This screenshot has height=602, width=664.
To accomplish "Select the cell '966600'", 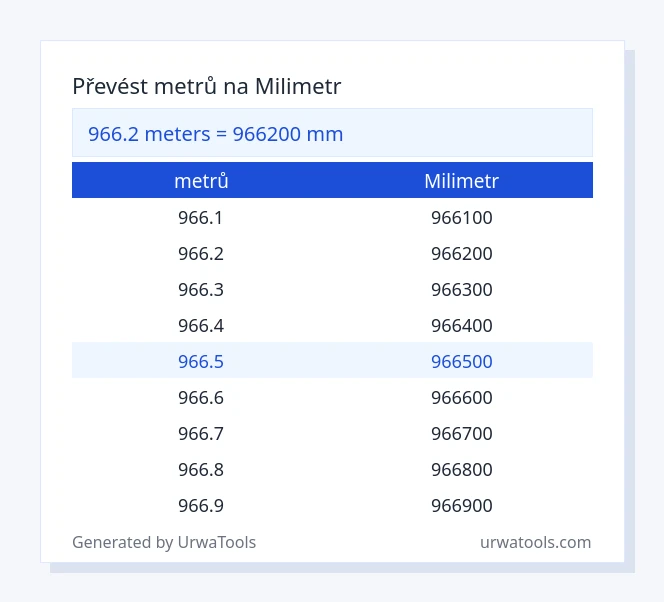I will pyautogui.click(x=462, y=398).
